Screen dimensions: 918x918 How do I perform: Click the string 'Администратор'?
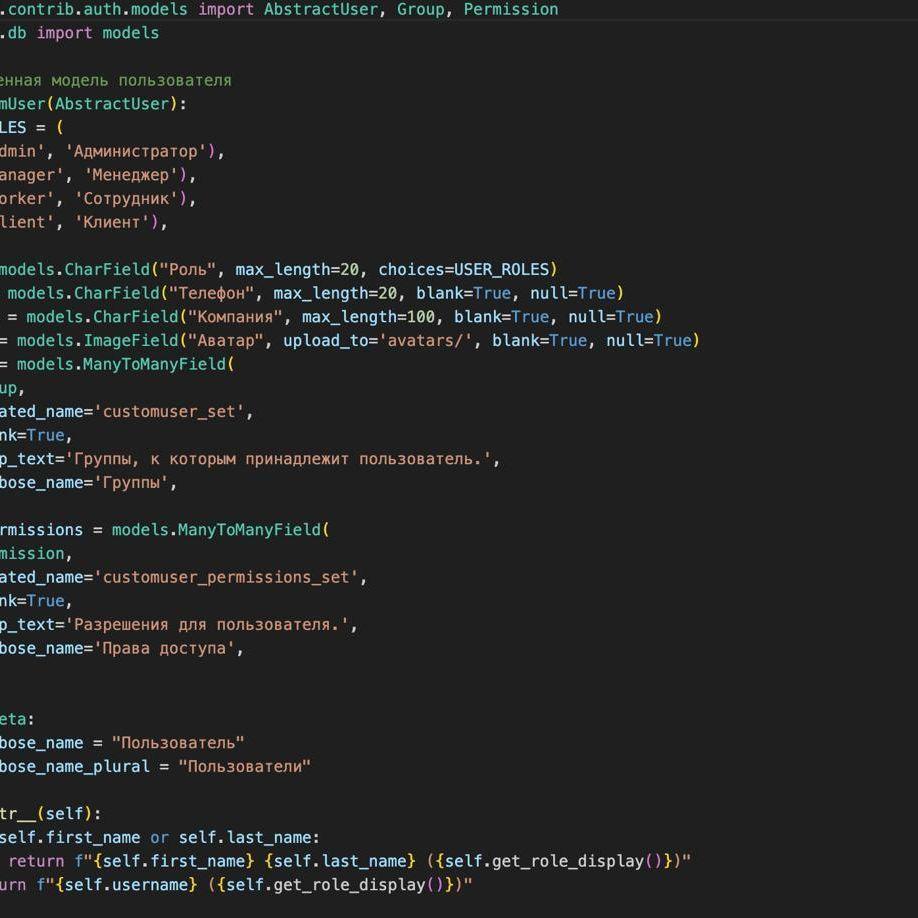coord(135,152)
